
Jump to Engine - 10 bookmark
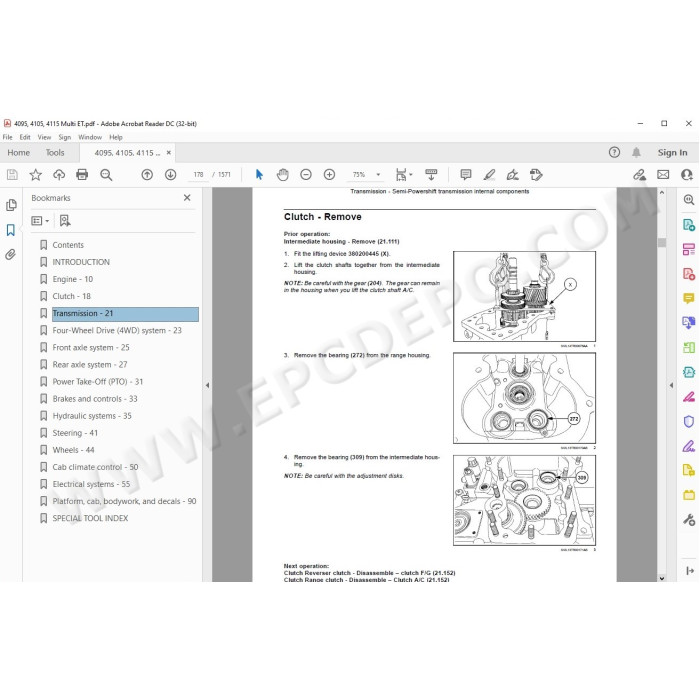pos(72,279)
